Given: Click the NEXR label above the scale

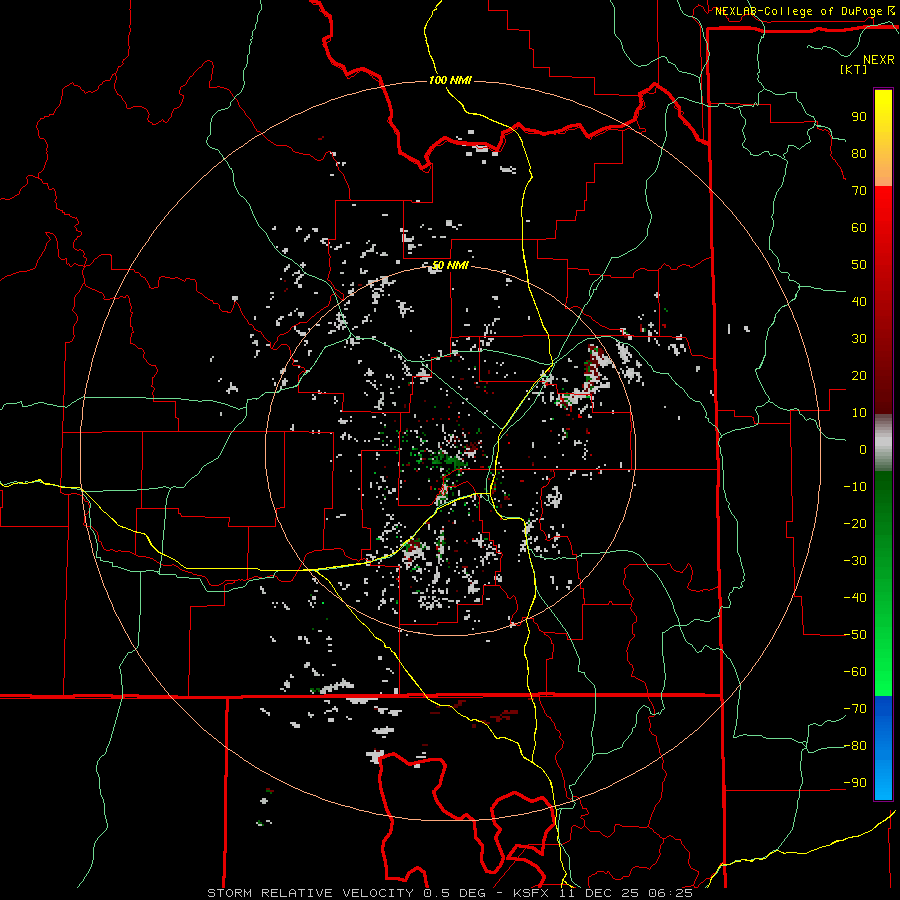Looking at the screenshot, I should click(x=878, y=60).
